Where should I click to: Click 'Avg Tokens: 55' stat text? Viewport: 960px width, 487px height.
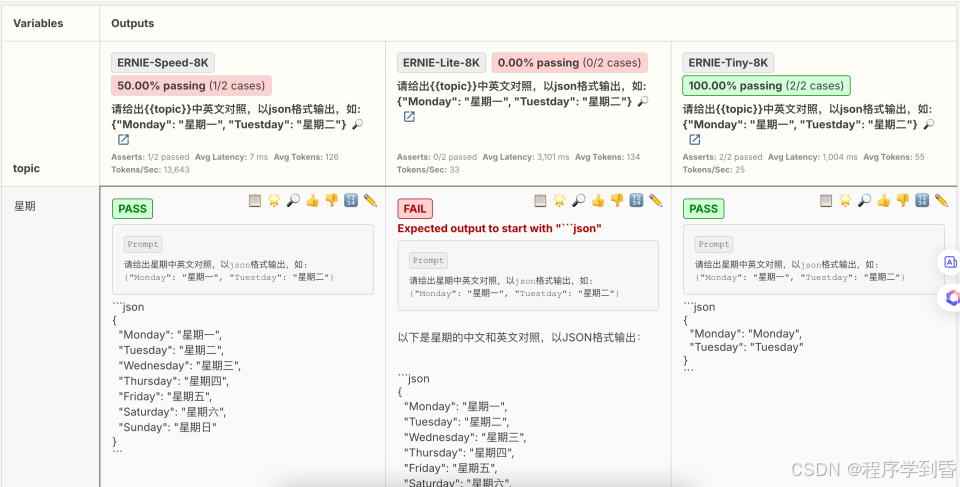click(x=894, y=157)
